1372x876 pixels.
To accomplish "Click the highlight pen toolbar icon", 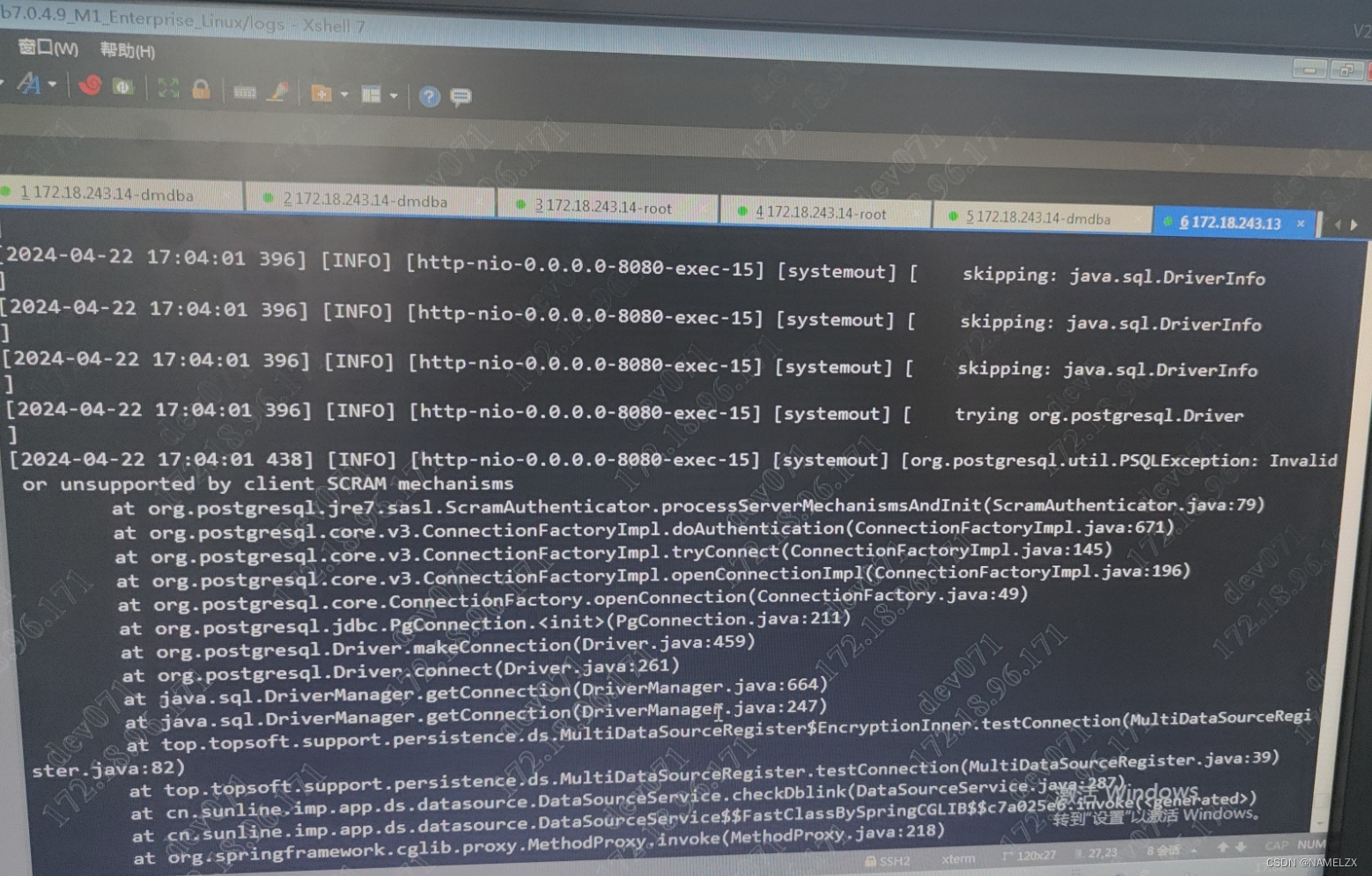I will tap(279, 91).
